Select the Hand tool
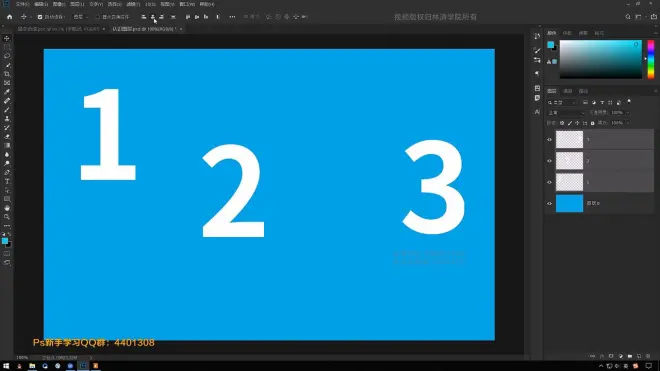660x371 pixels. (7, 208)
